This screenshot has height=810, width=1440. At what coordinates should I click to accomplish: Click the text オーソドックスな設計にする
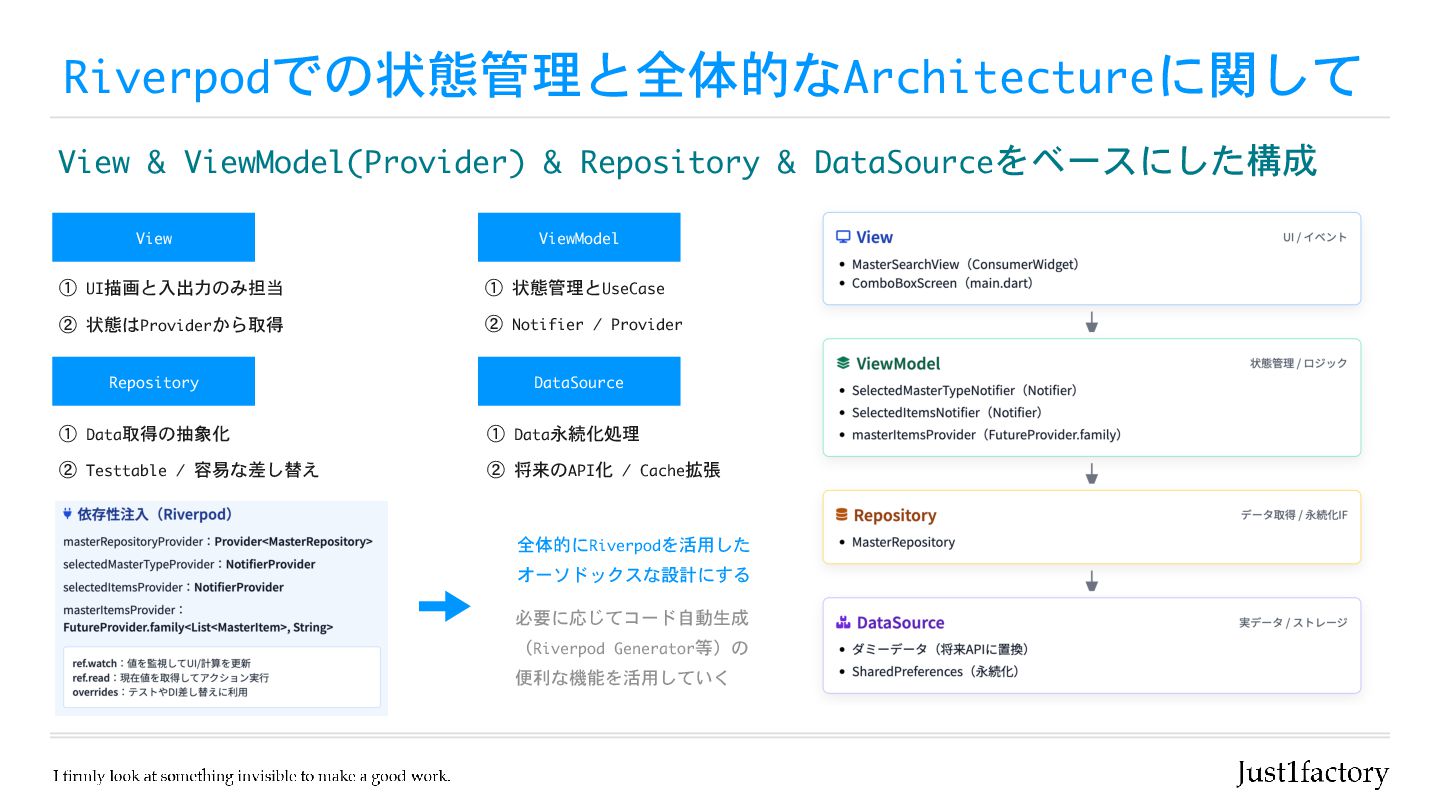click(x=633, y=575)
